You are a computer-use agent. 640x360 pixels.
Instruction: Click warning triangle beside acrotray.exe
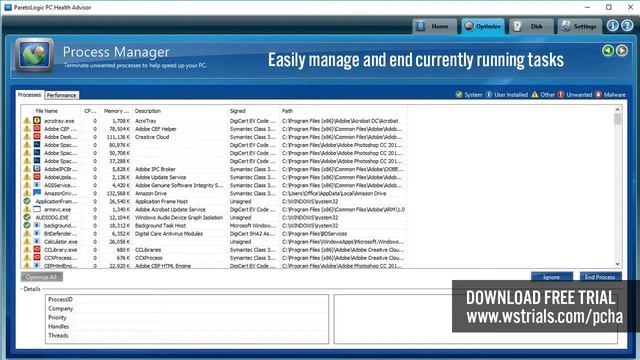point(27,120)
